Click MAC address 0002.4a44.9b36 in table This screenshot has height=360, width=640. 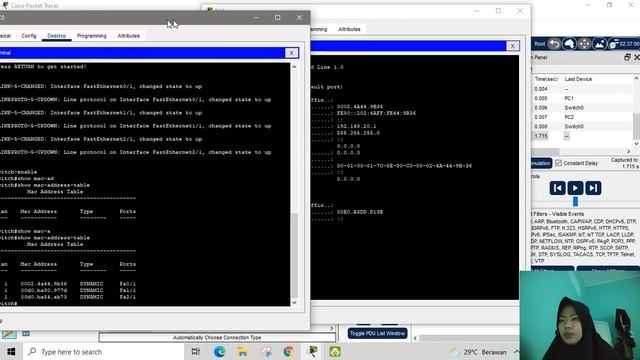point(44,284)
